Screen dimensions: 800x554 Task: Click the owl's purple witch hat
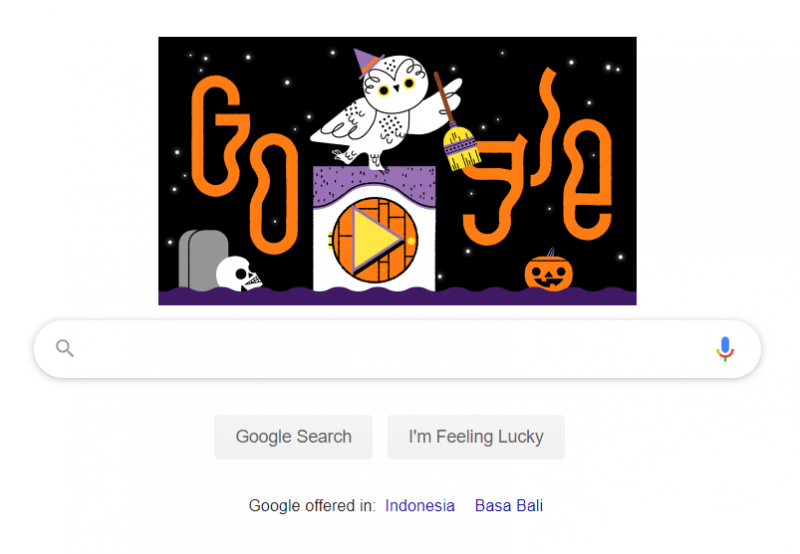(366, 62)
